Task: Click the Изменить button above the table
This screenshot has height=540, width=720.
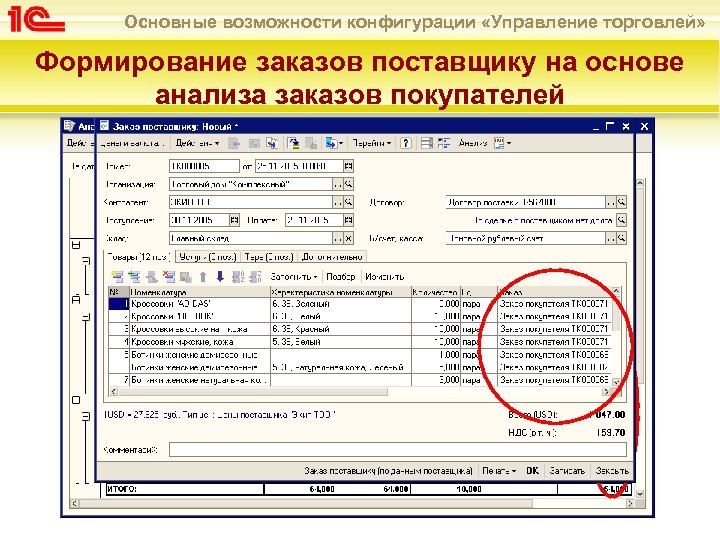Action: [x=384, y=277]
